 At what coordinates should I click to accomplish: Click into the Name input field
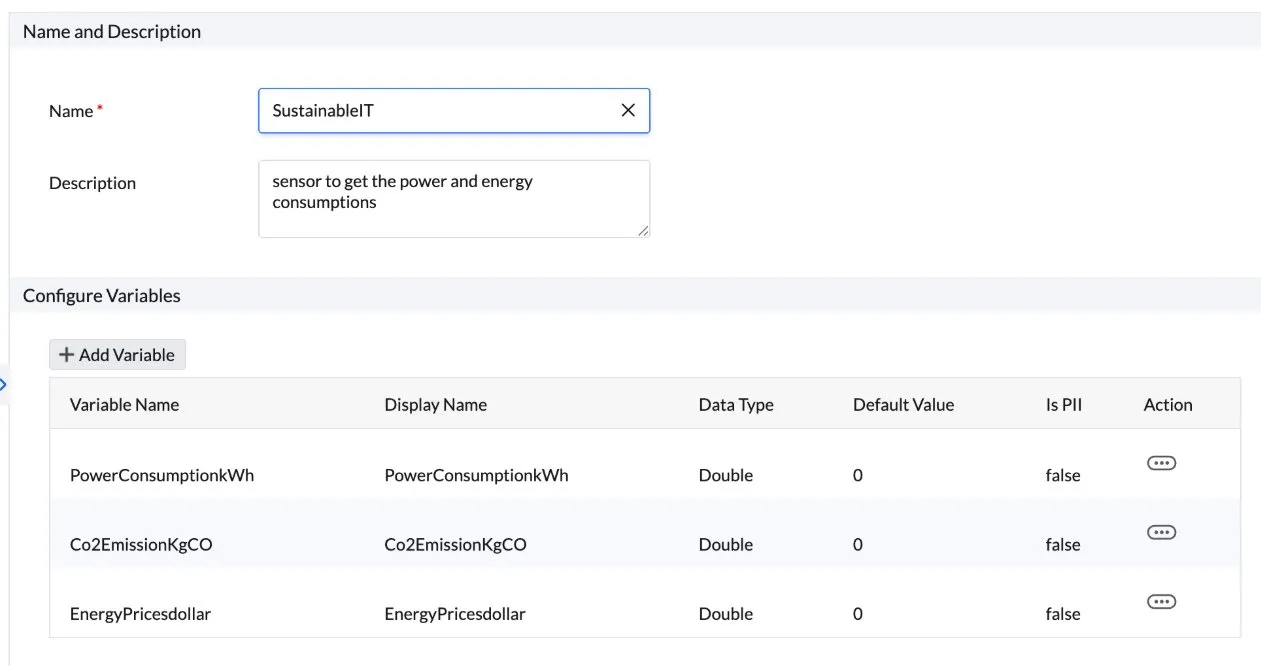pos(454,110)
